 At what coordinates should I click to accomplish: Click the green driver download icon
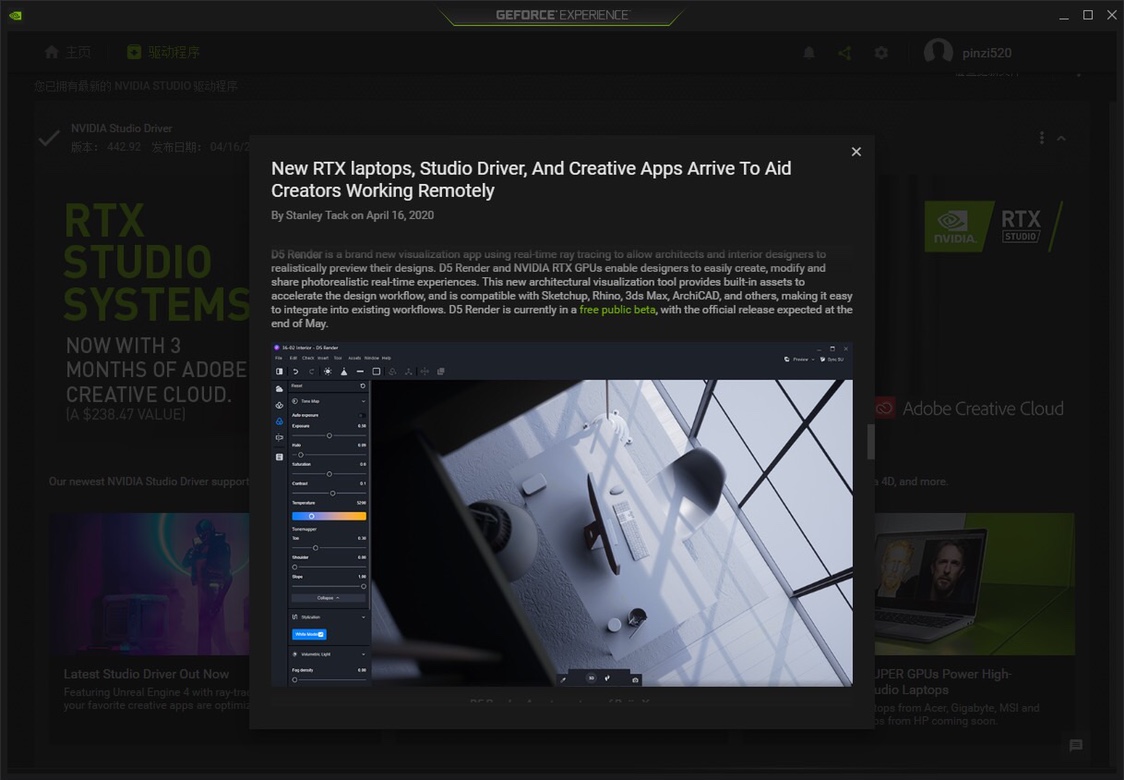click(133, 52)
